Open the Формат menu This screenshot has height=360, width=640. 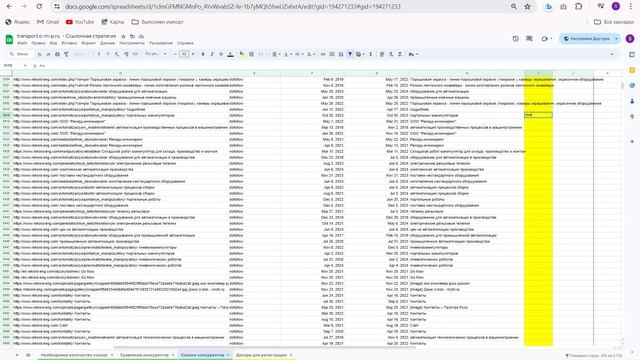click(x=89, y=43)
